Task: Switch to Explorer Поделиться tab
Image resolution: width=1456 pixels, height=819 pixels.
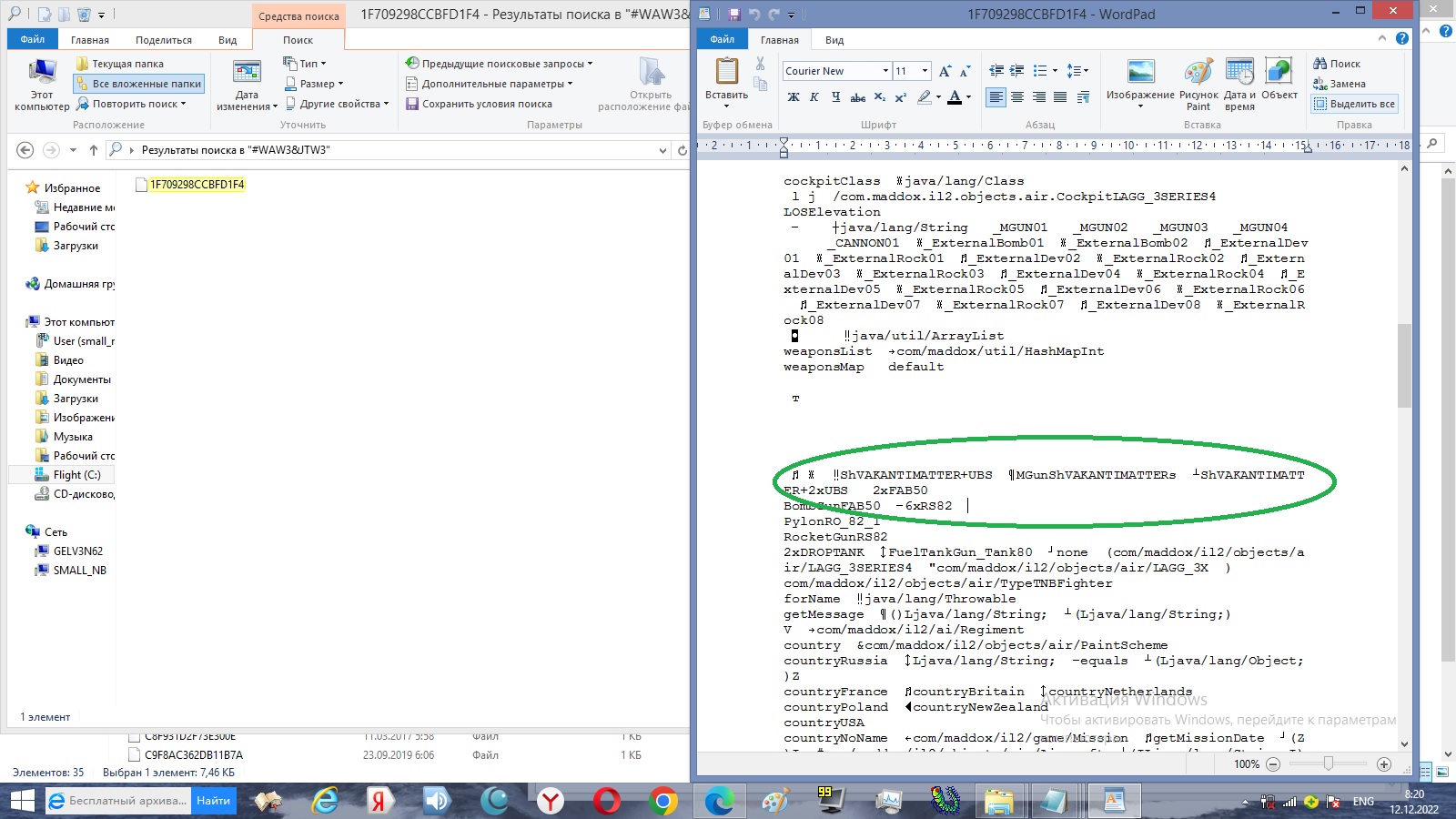Action: click(164, 40)
